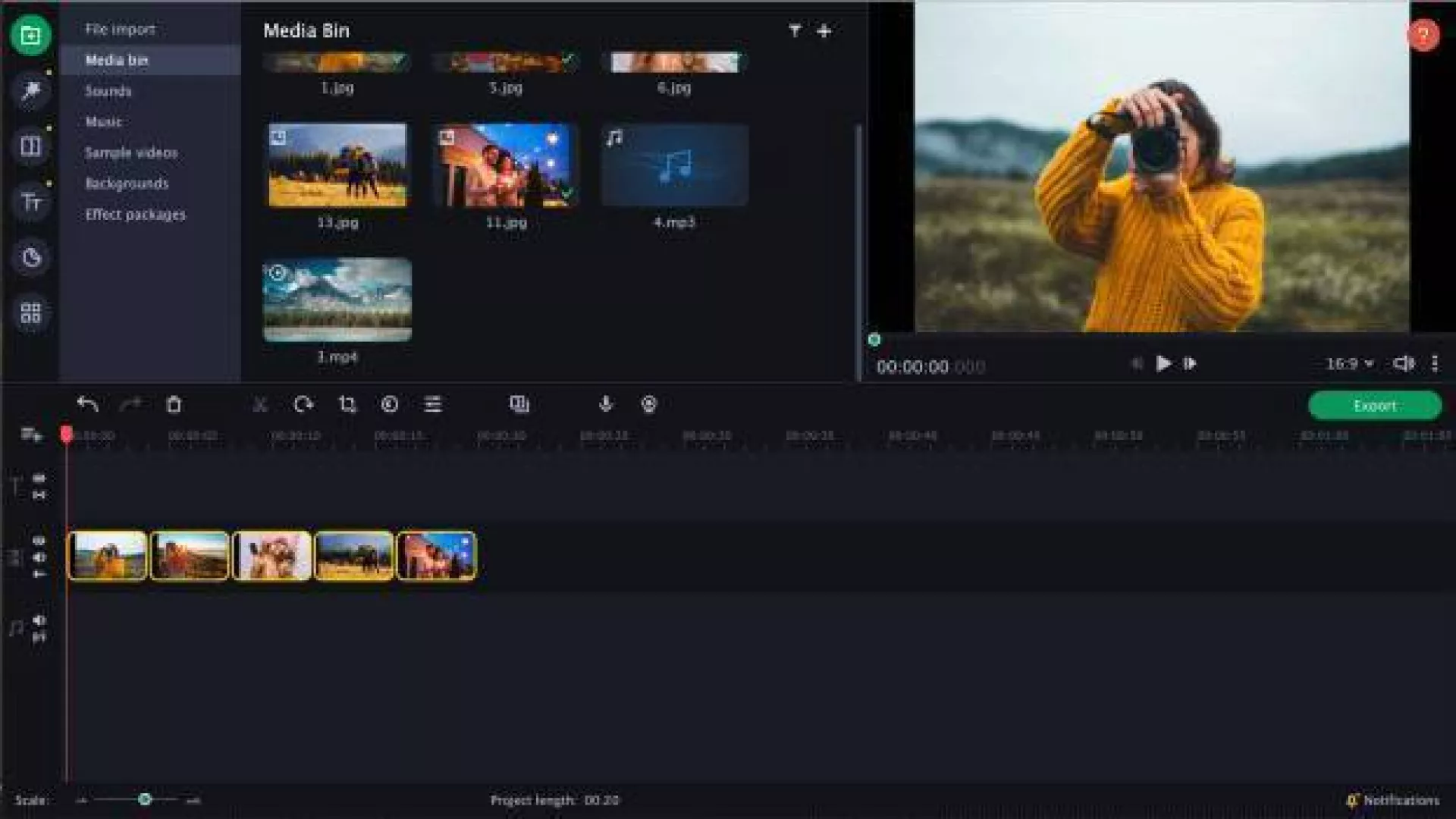Toggle video track visibility eye icon
The image size is (1456, 819).
click(39, 541)
